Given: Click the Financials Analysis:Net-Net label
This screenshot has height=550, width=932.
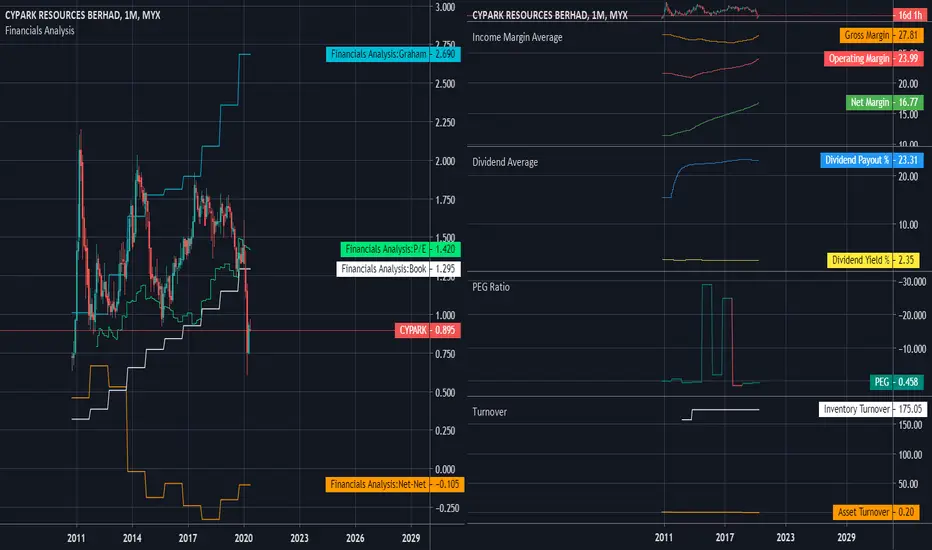Looking at the screenshot, I should pyautogui.click(x=395, y=485).
